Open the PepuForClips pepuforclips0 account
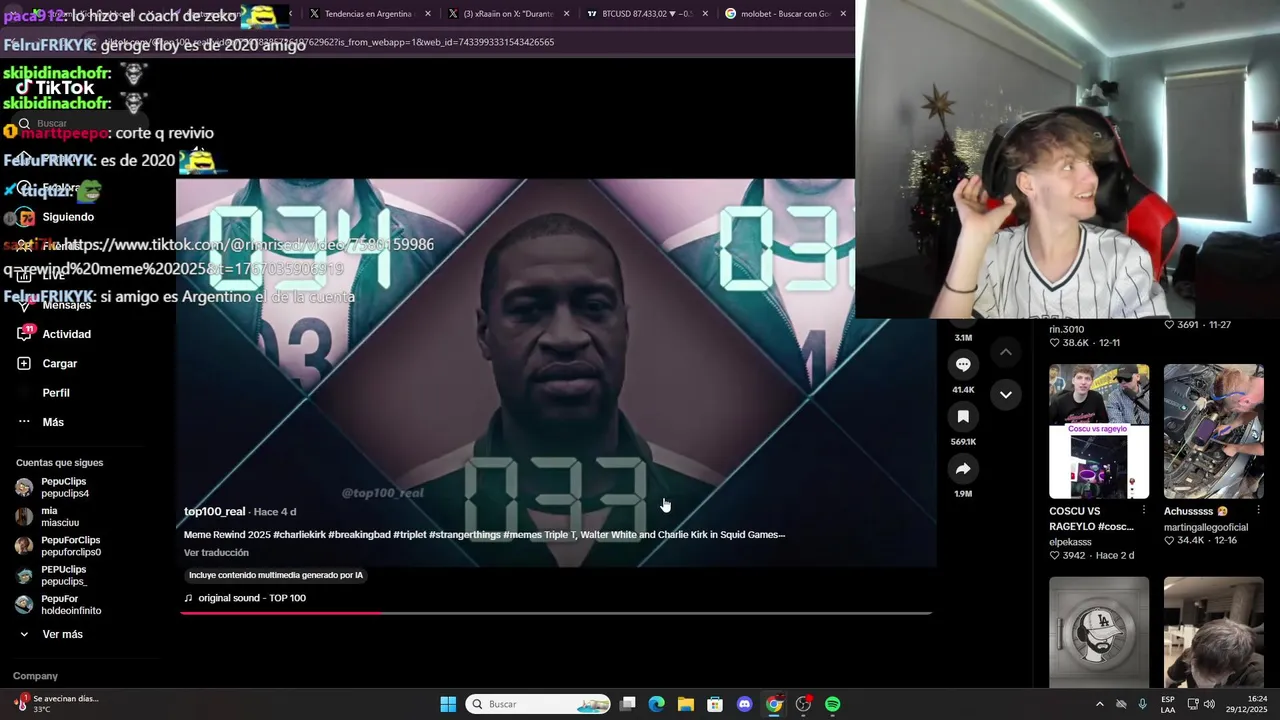 tap(58, 546)
